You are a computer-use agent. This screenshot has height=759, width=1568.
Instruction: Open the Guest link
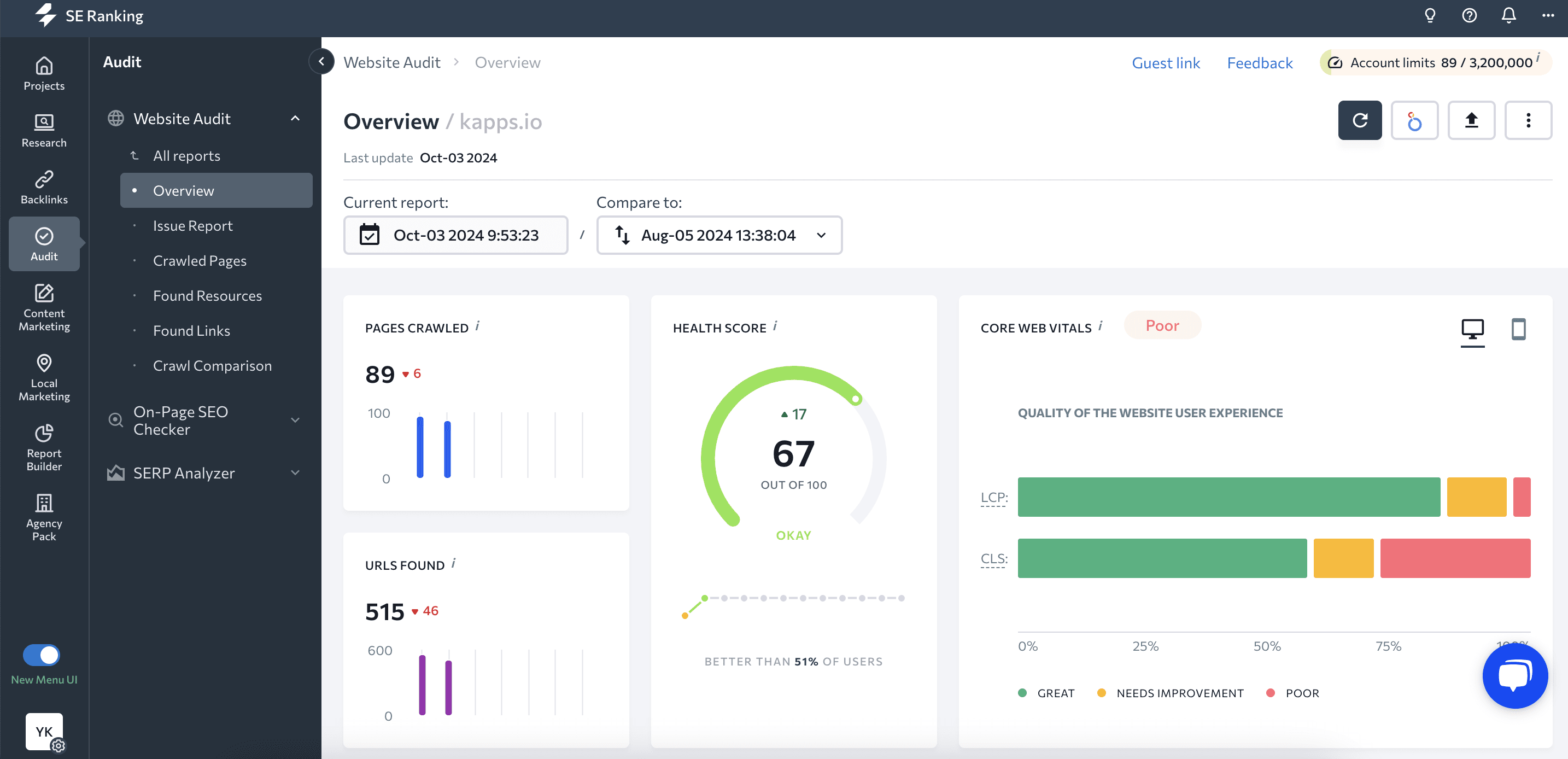(x=1166, y=63)
